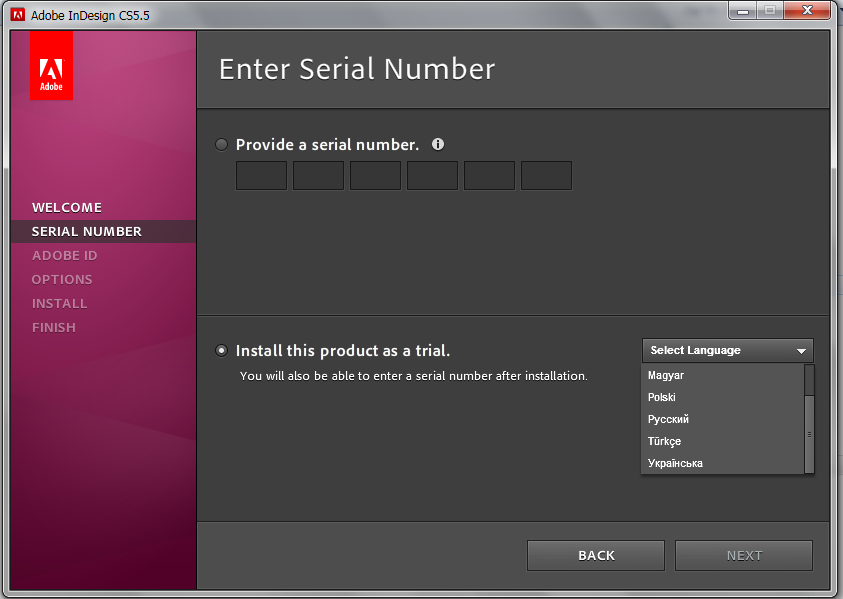This screenshot has width=843, height=599.
Task: Click the last serial number field
Action: [x=546, y=175]
